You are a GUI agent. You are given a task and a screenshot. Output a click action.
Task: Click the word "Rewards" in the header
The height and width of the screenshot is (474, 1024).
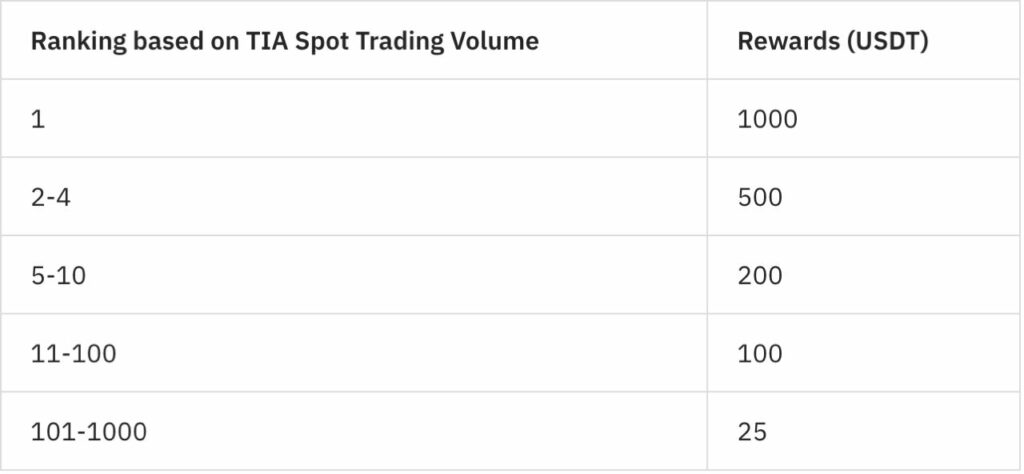[785, 42]
